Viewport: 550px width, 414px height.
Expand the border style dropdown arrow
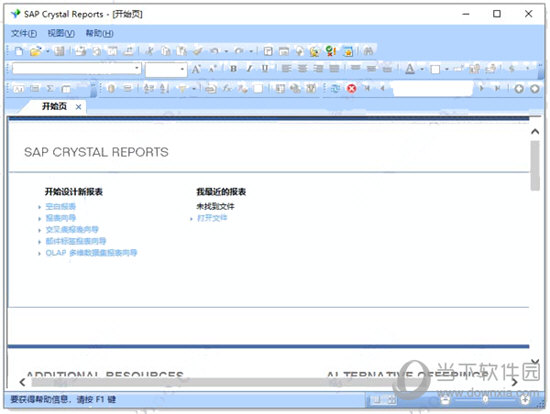pos(447,69)
